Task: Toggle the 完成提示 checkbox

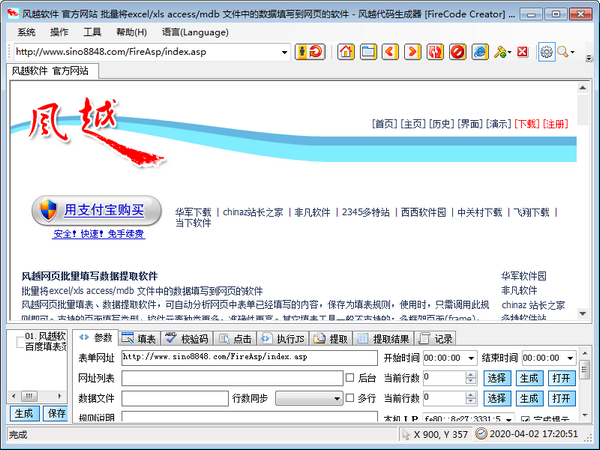Action: click(525, 419)
